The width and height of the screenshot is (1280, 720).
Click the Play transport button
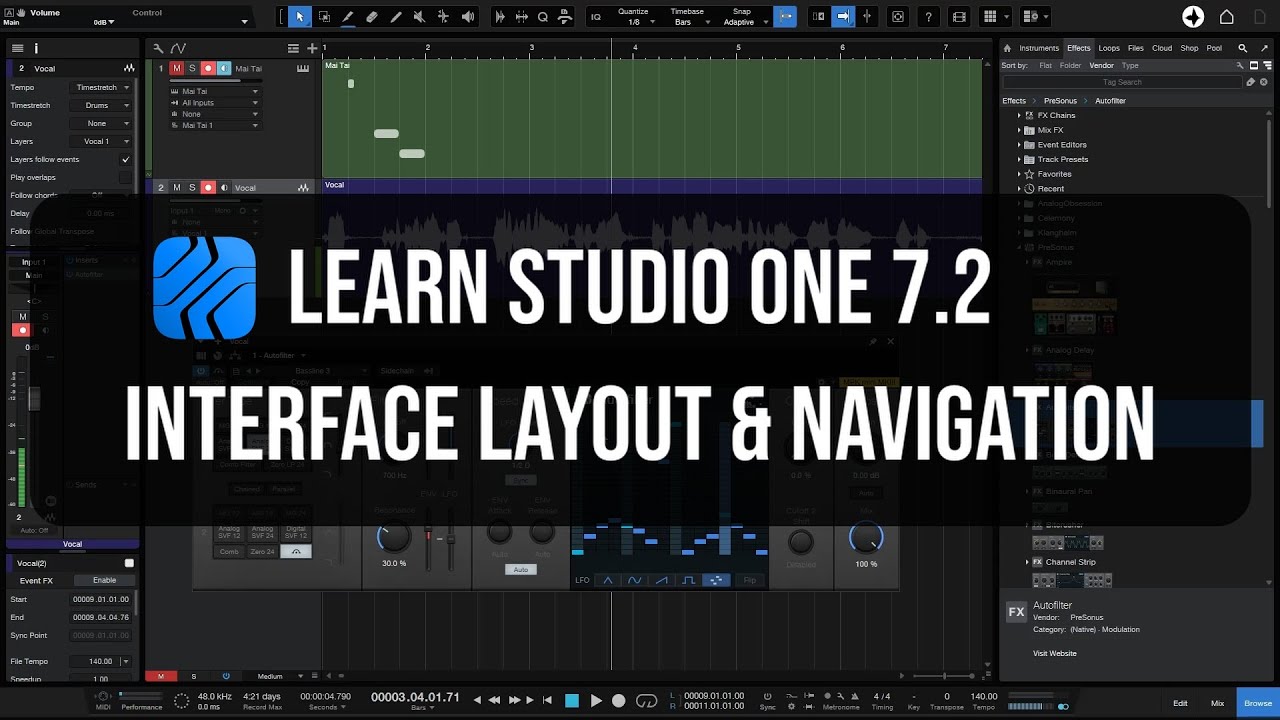(x=596, y=701)
